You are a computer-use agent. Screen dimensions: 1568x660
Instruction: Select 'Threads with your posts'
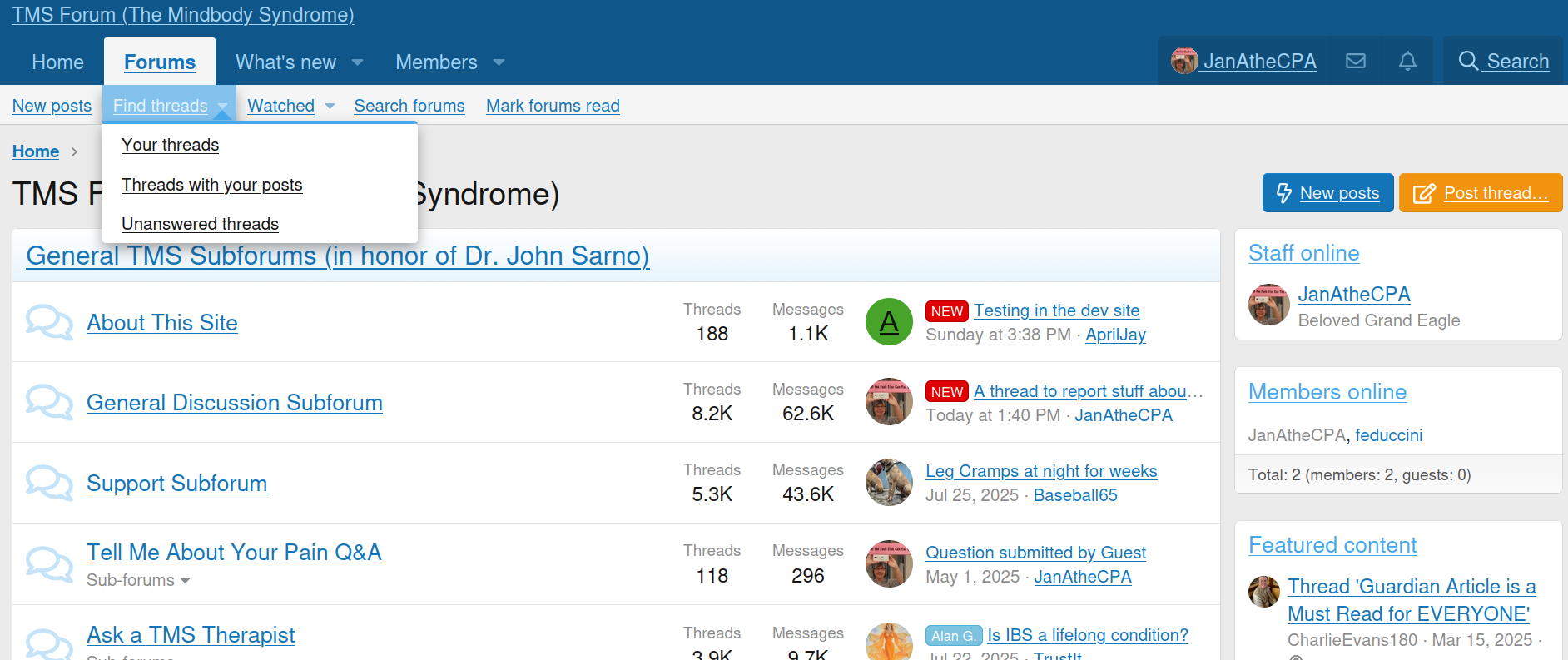click(211, 185)
